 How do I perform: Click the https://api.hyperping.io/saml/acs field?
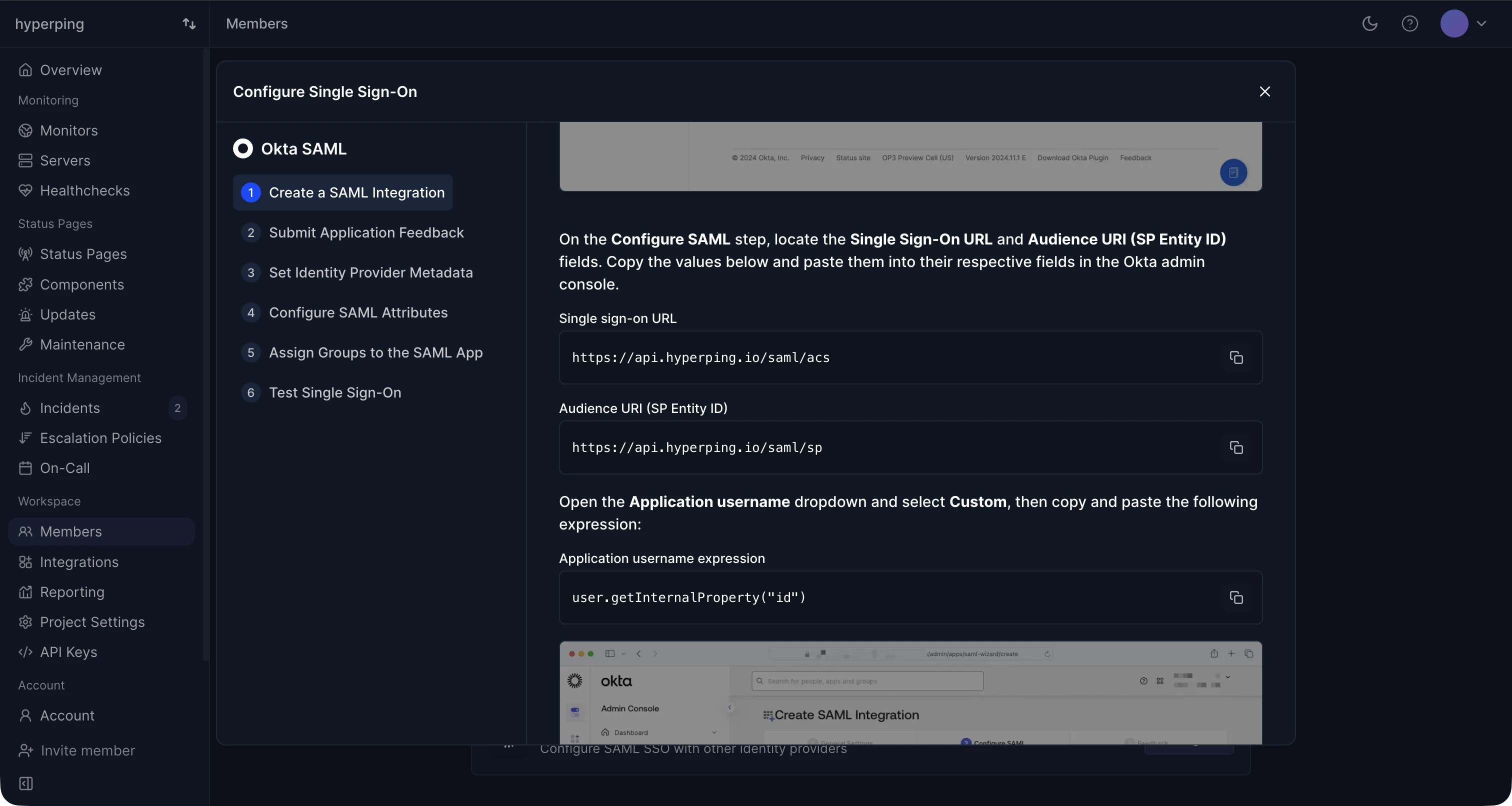click(910, 357)
